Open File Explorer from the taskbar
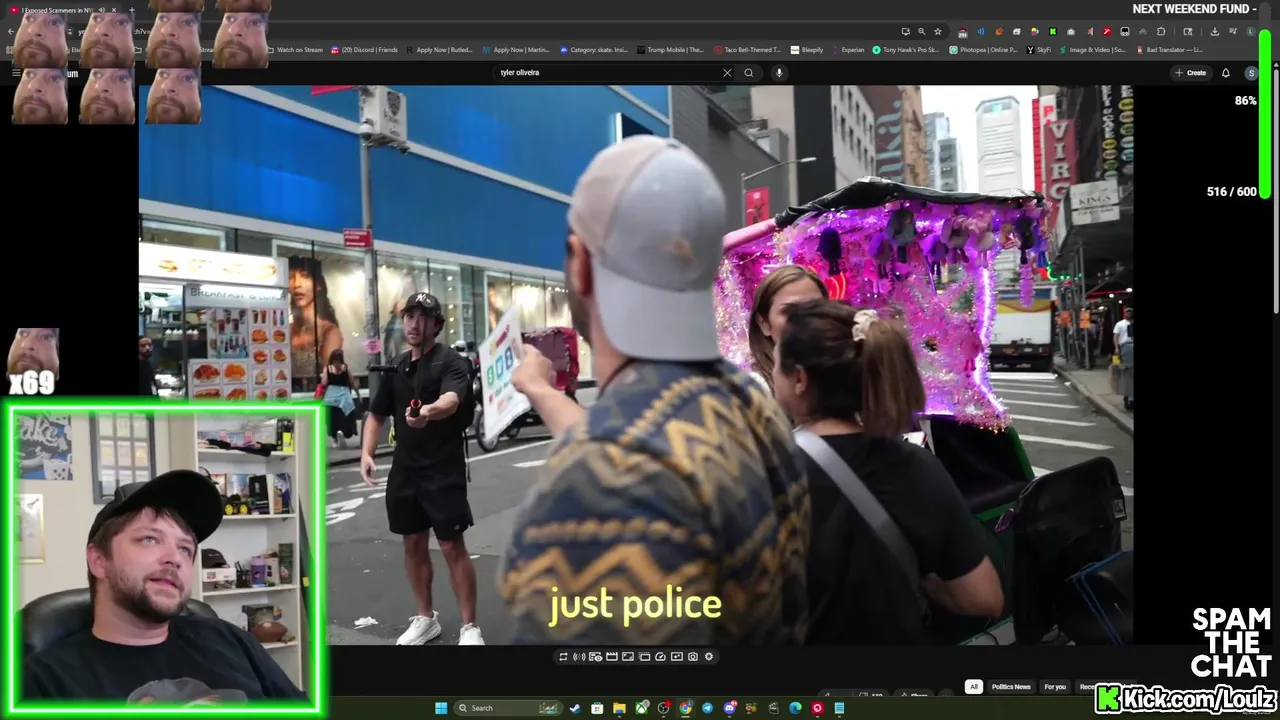1280x720 pixels. pos(619,708)
